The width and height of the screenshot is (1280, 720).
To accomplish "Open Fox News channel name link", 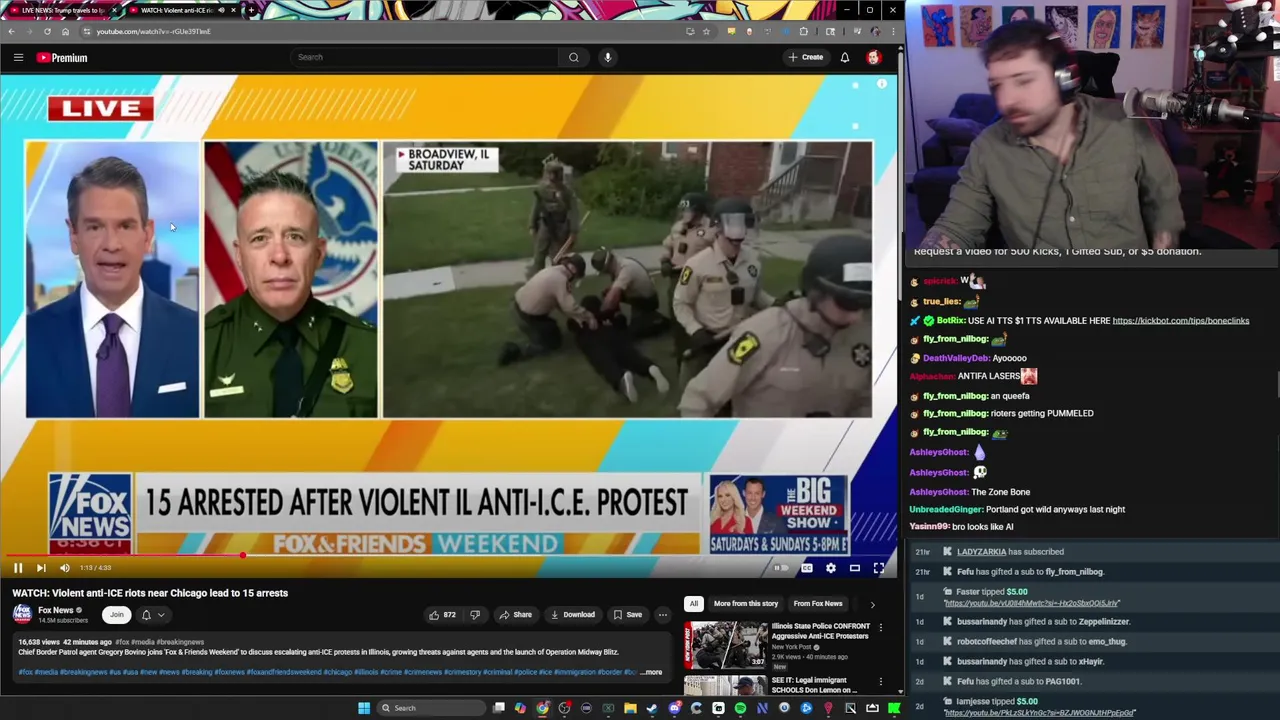I will pyautogui.click(x=56, y=610).
